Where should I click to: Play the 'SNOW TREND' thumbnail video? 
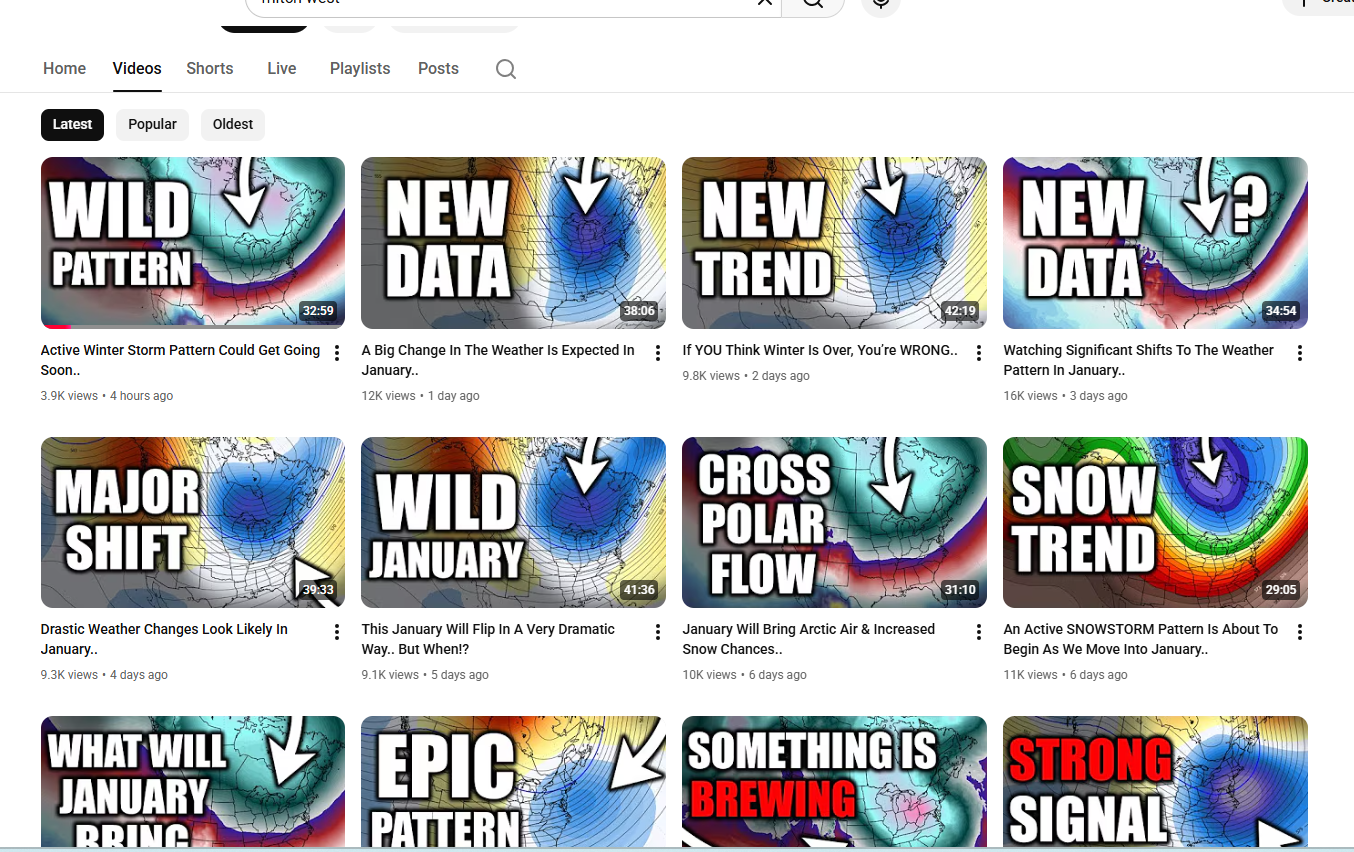[x=1155, y=522]
